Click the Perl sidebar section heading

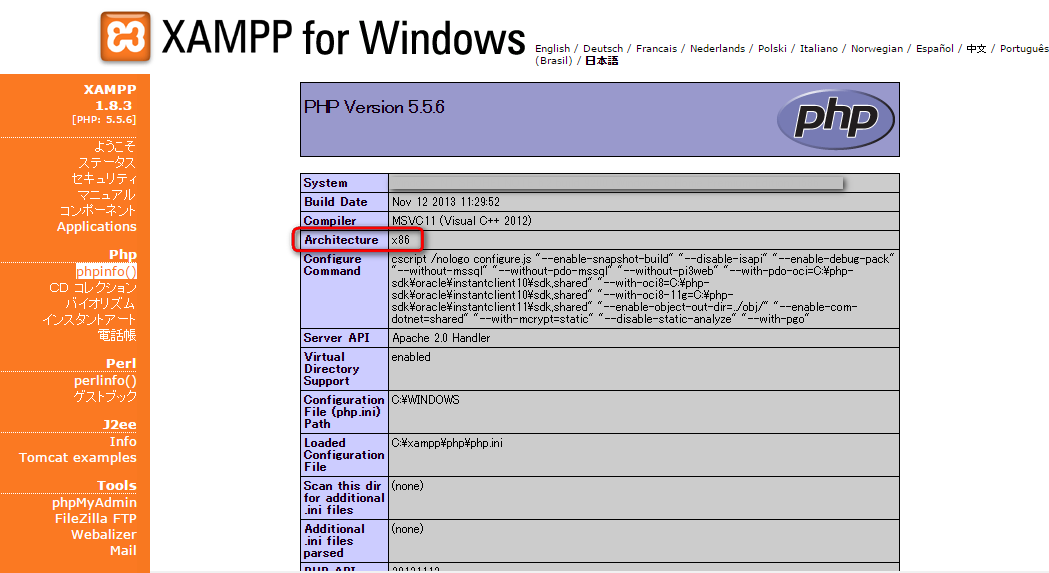click(x=121, y=363)
